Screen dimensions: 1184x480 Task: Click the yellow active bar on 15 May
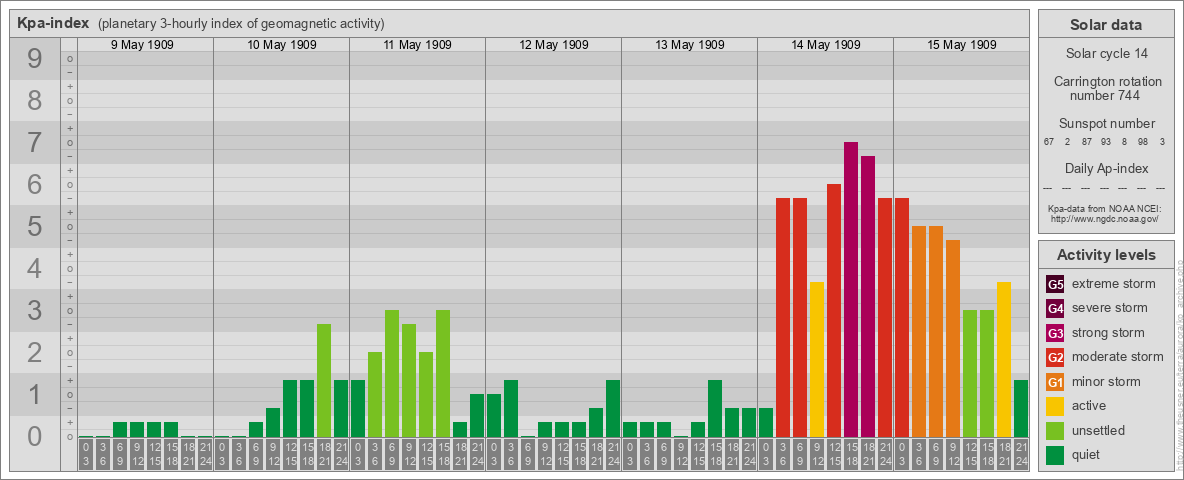pyautogui.click(x=1004, y=360)
